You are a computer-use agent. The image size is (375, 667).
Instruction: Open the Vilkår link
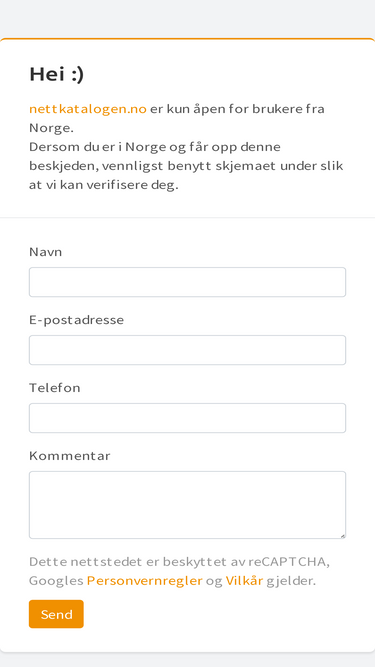click(x=244, y=581)
